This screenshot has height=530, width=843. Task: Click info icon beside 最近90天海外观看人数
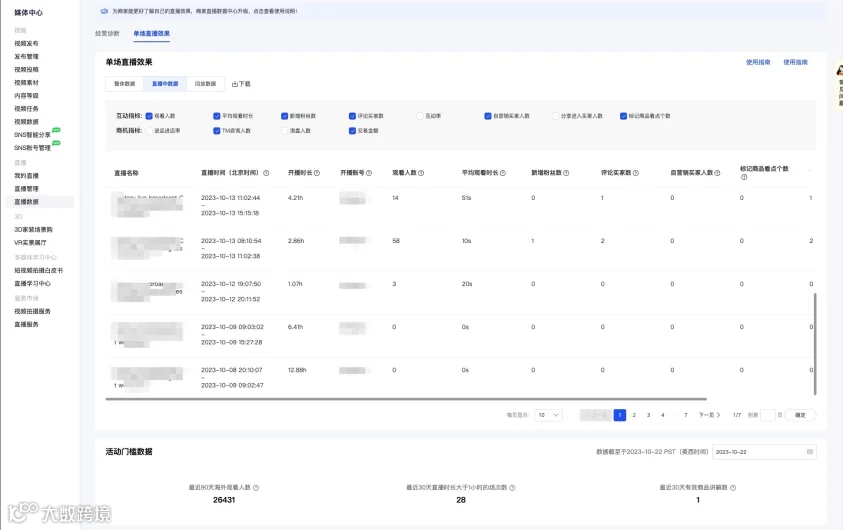[256, 488]
